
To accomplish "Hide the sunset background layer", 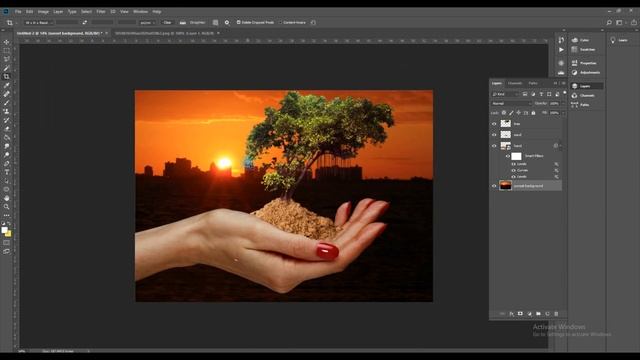I will (x=494, y=186).
